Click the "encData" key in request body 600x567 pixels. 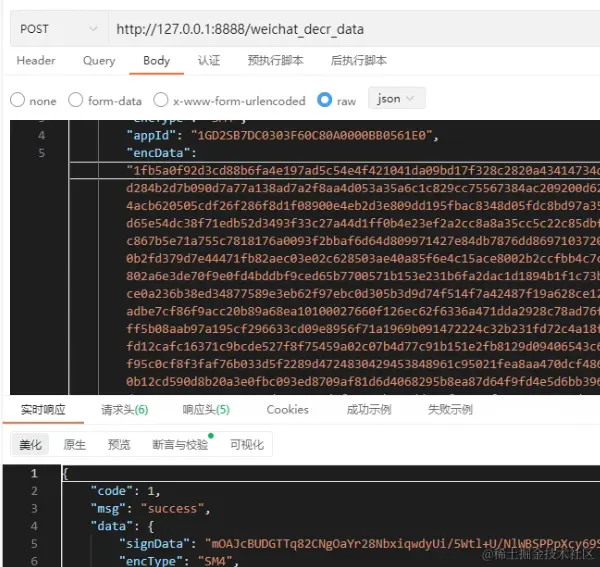(158, 153)
